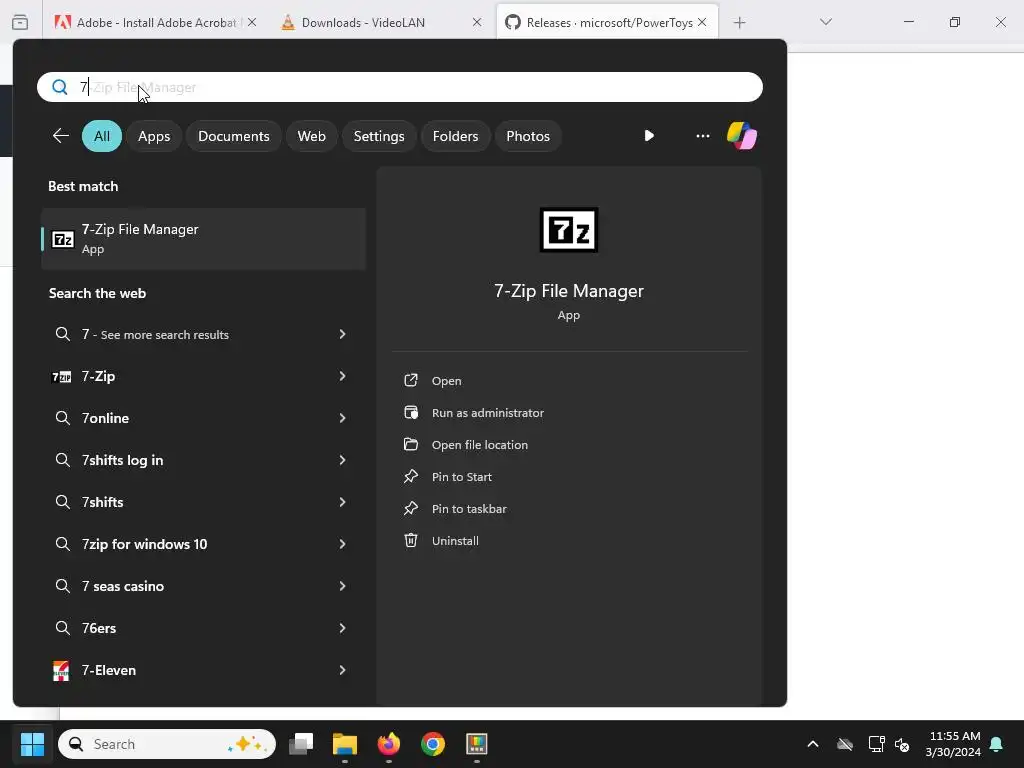Screen dimensions: 1024x768
Task: Select the '7 seas casino' suggestion
Action: [123, 586]
